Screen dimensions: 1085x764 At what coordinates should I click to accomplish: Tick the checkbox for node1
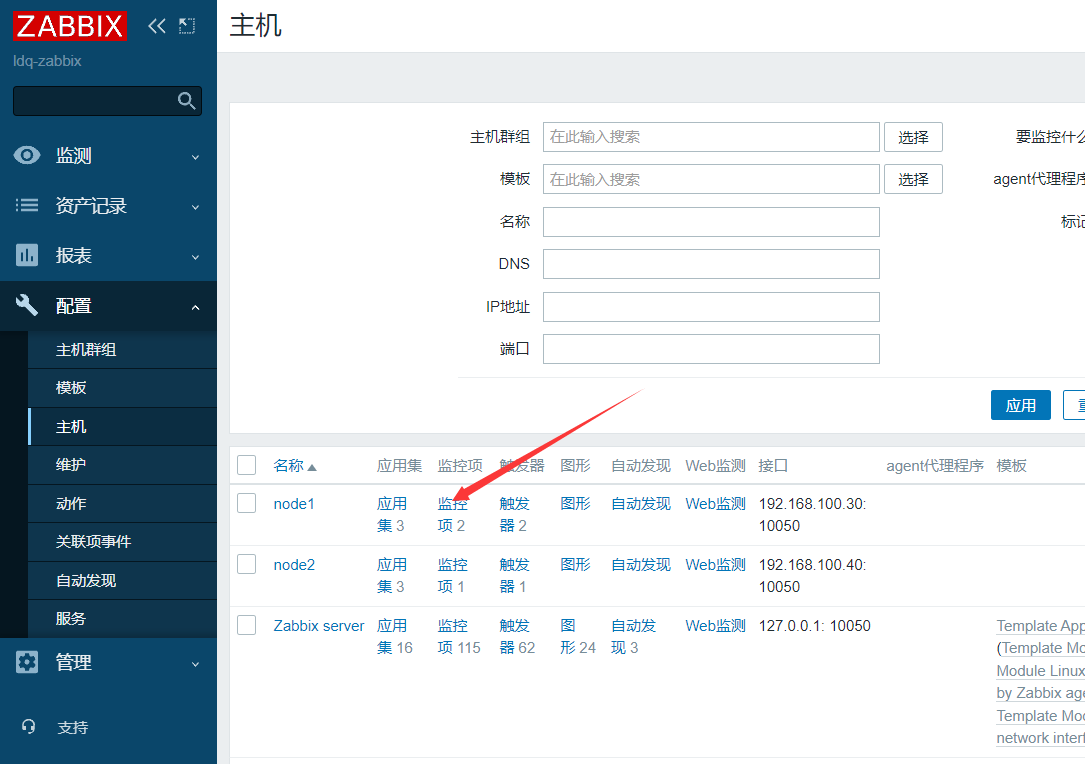coord(247,504)
